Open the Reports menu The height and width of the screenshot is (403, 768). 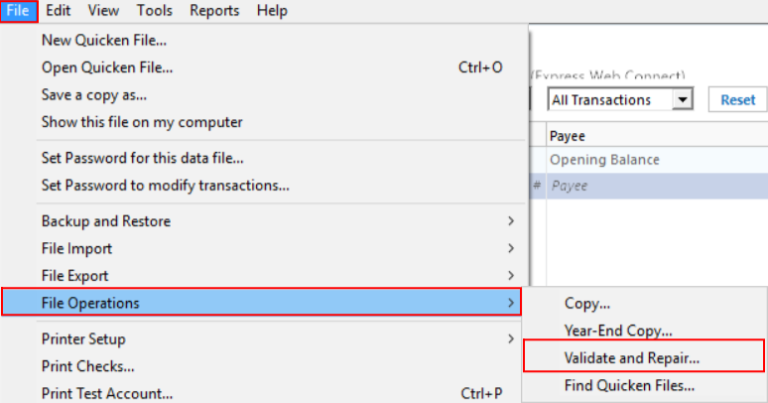coord(215,11)
